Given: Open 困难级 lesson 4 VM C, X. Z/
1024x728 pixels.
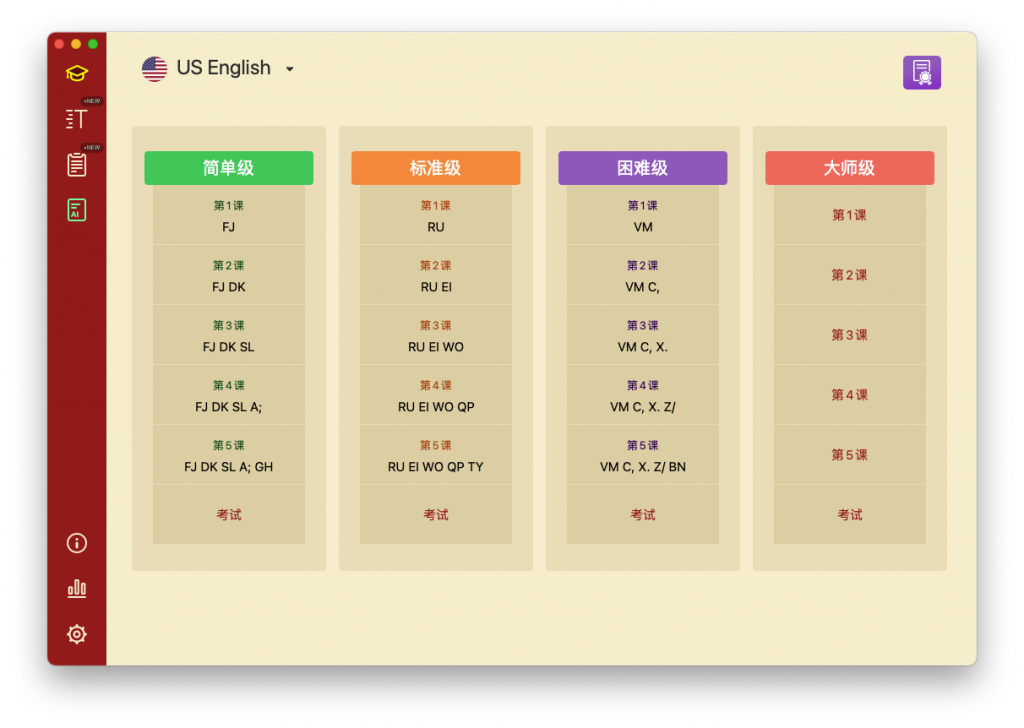Looking at the screenshot, I should 643,395.
